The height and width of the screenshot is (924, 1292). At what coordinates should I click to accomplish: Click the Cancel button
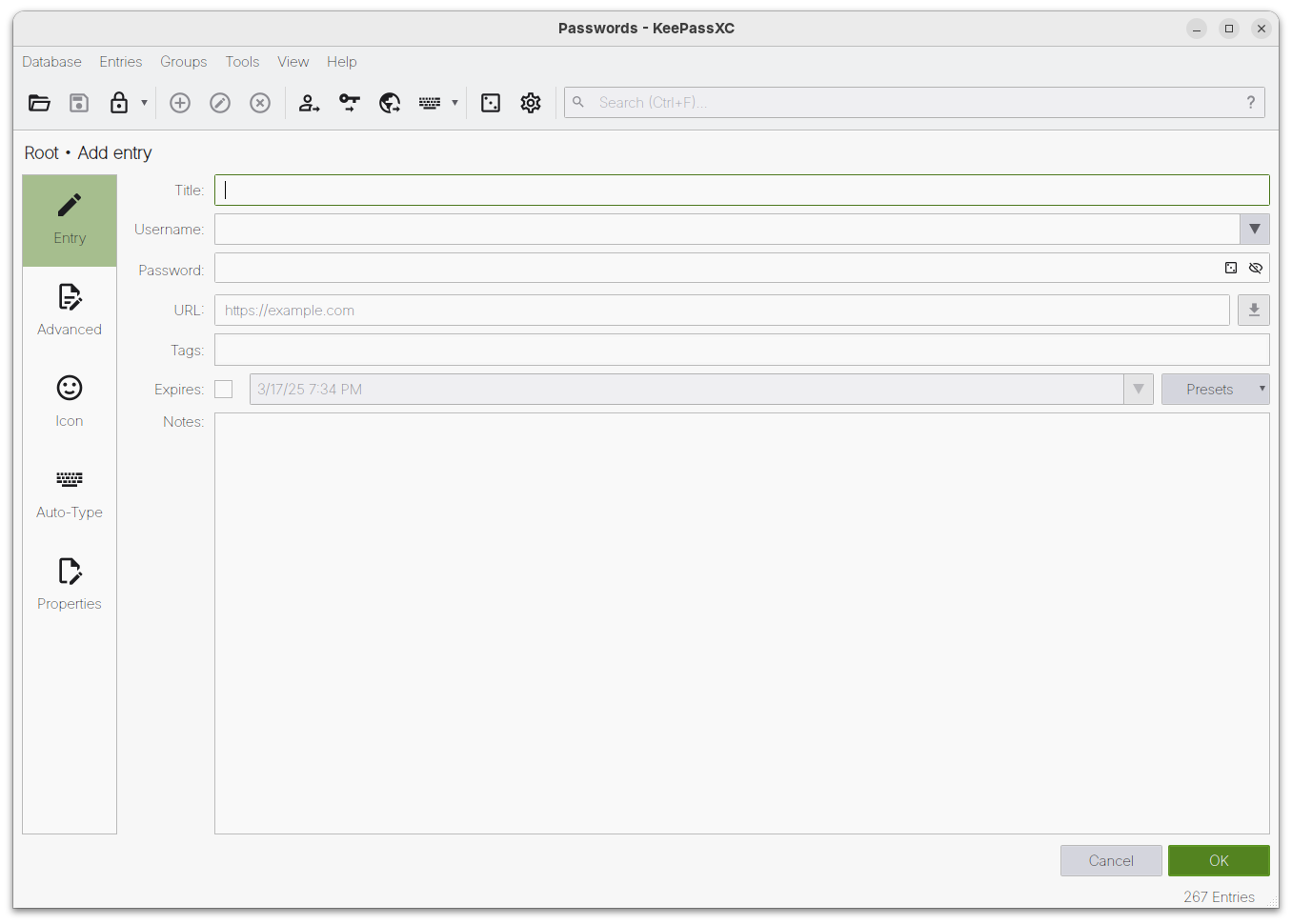coord(1111,861)
